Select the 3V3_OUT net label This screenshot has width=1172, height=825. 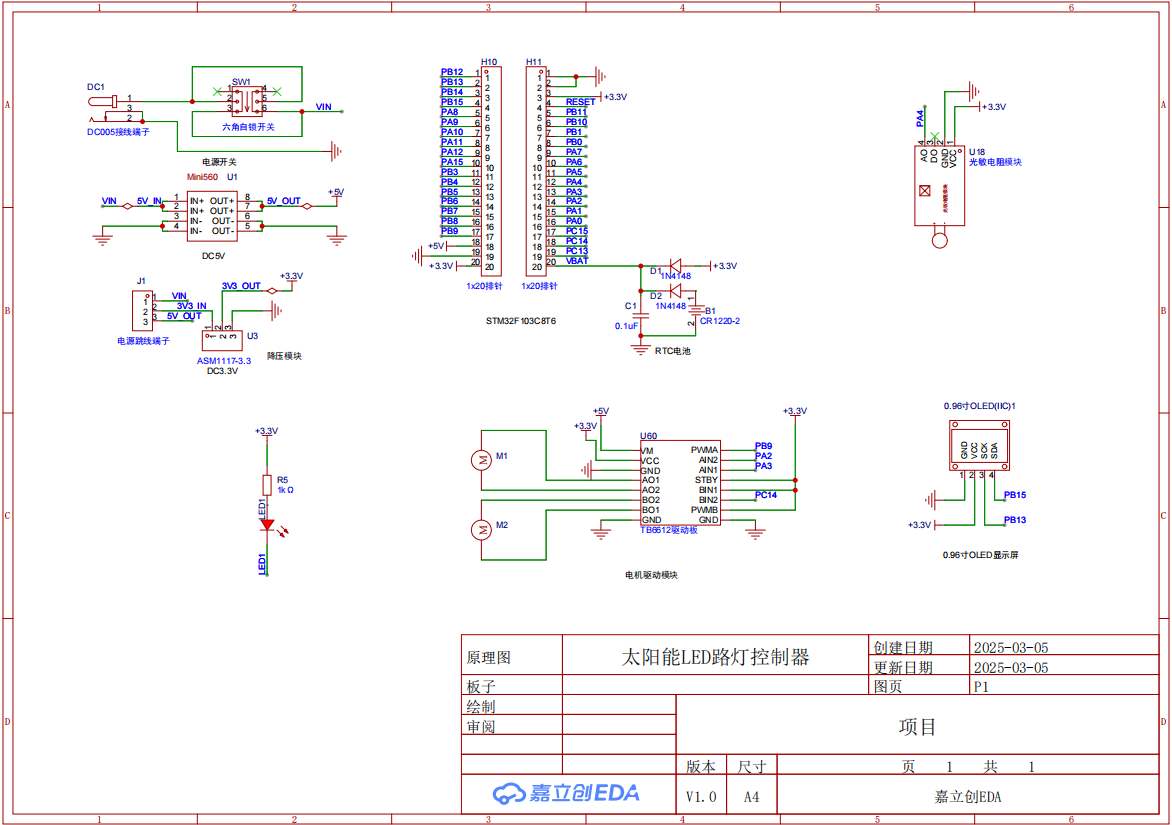[241, 285]
